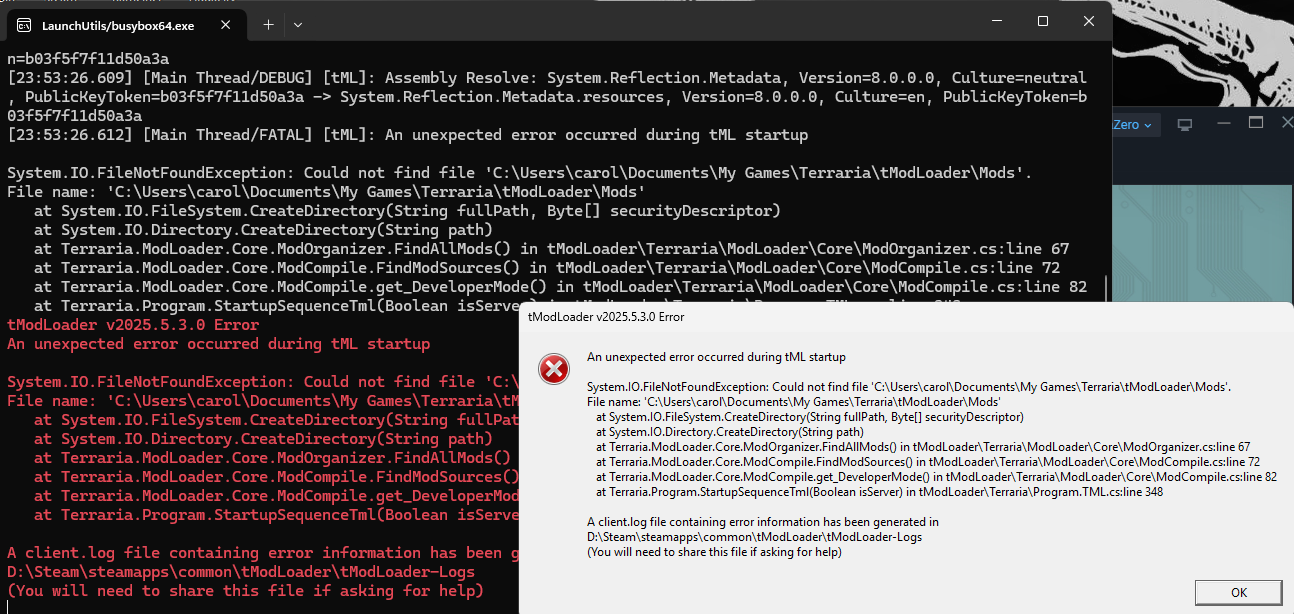
Task: Maximize the Steam window behind dialog
Action: coord(1256,123)
